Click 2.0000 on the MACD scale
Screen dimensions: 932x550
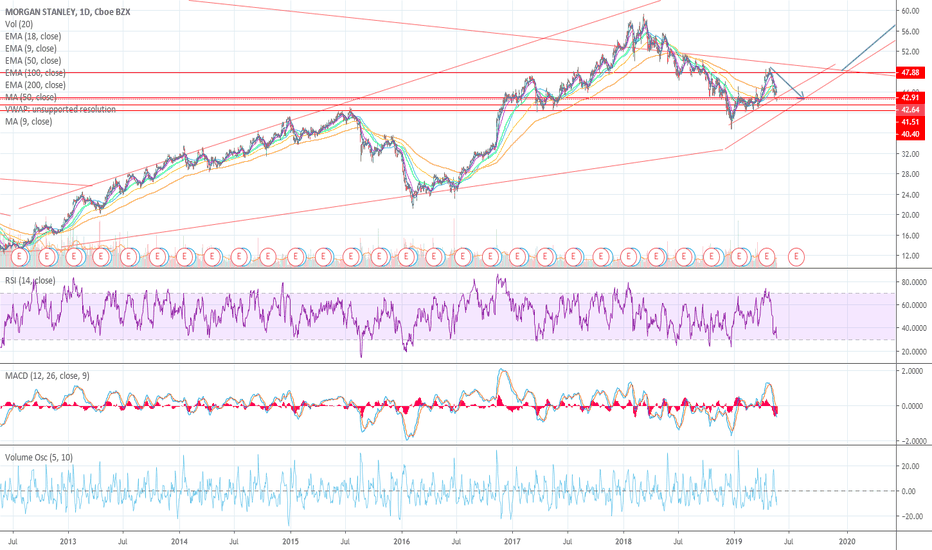[x=912, y=370]
